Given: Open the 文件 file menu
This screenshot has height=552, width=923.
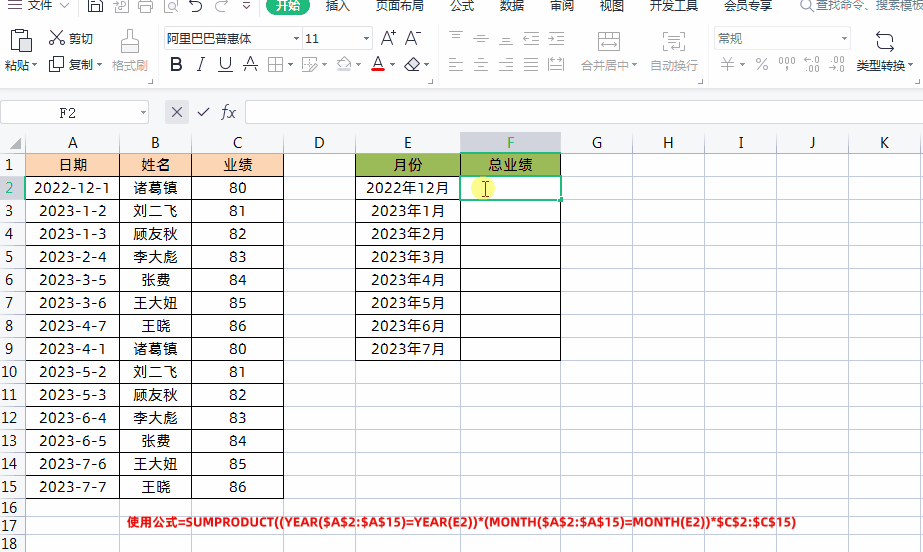Looking at the screenshot, I should coord(39,6).
